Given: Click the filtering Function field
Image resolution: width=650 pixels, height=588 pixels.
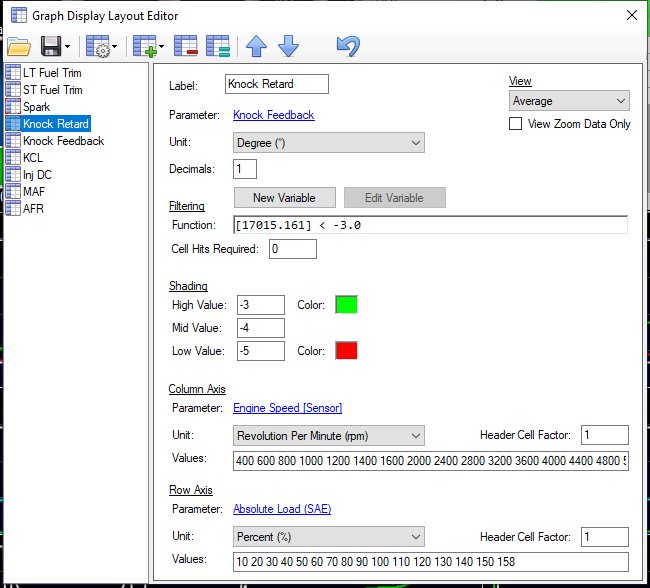Looking at the screenshot, I should tap(430, 225).
